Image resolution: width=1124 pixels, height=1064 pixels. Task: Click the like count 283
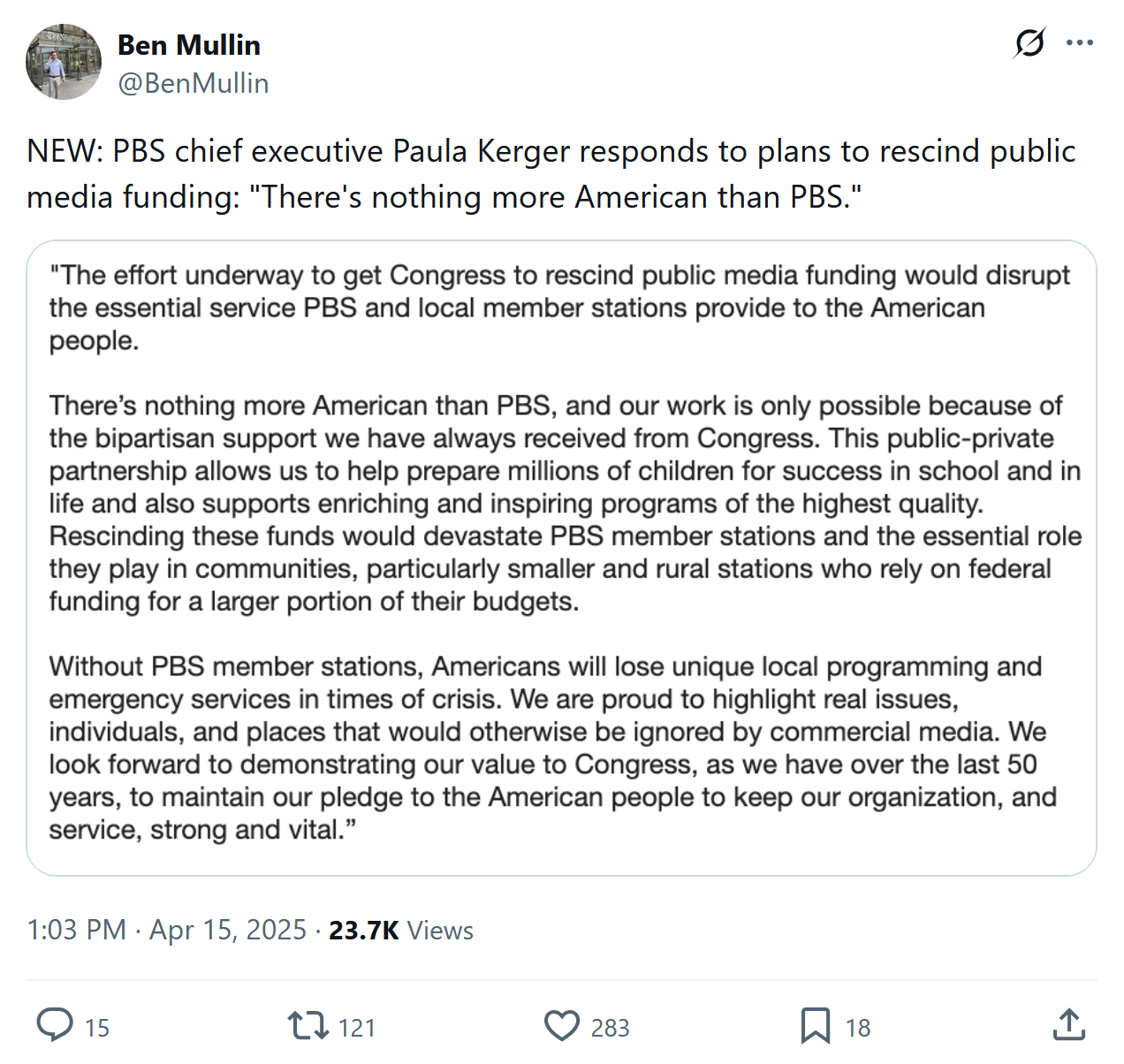610,1028
